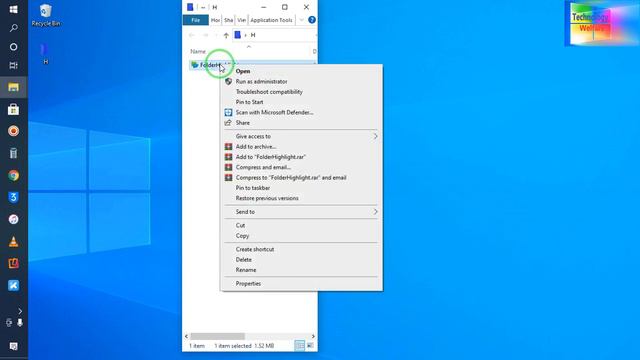
Task: Launch VLC media player from the taskbar
Action: (x=13, y=242)
